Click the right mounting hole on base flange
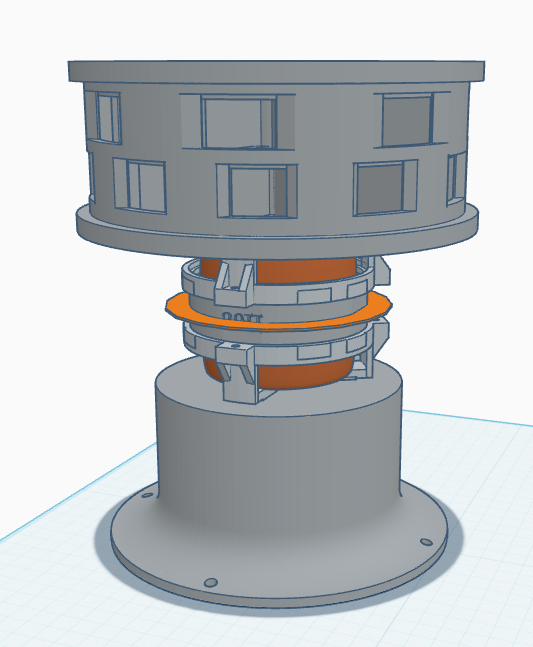This screenshot has width=533, height=647. 426,542
